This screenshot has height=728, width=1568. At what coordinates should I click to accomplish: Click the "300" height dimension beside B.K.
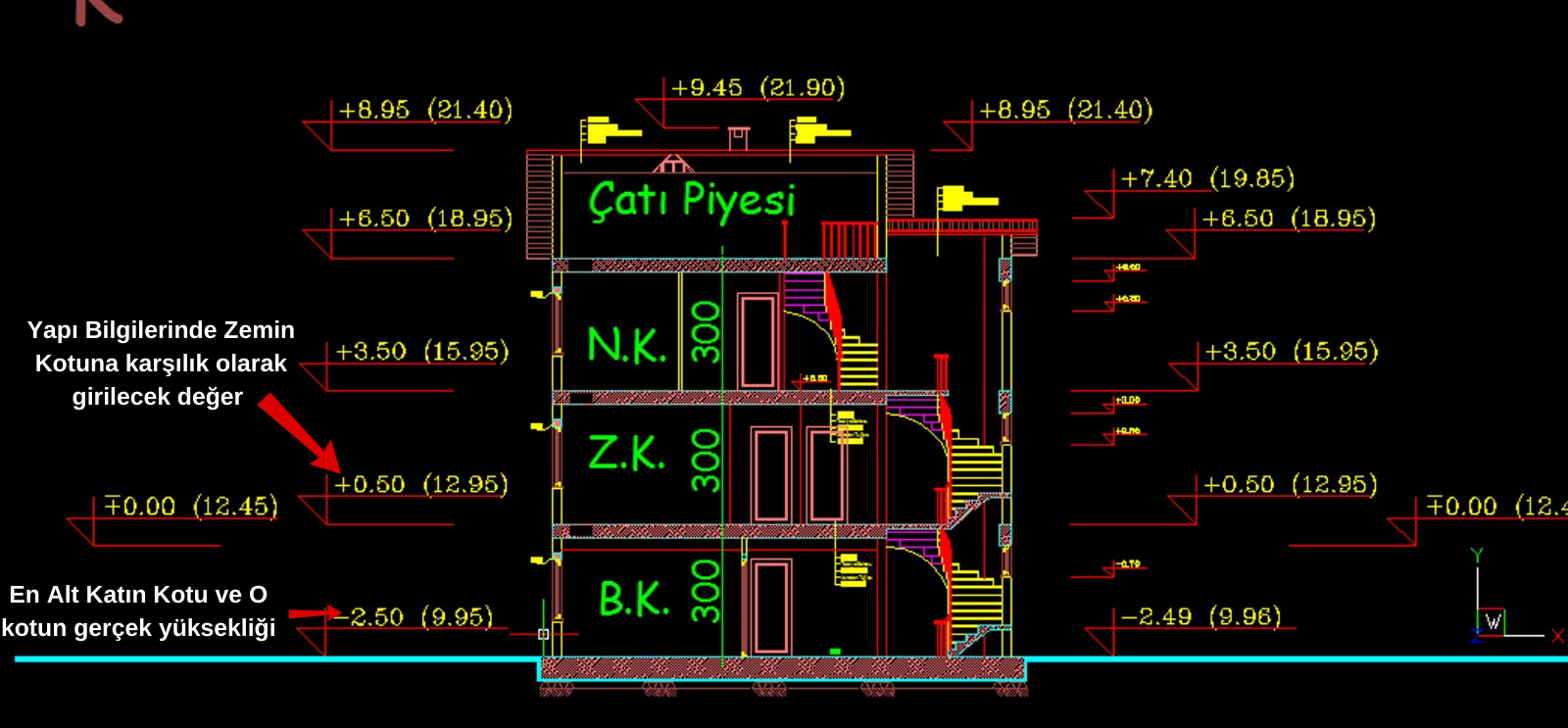coord(706,591)
